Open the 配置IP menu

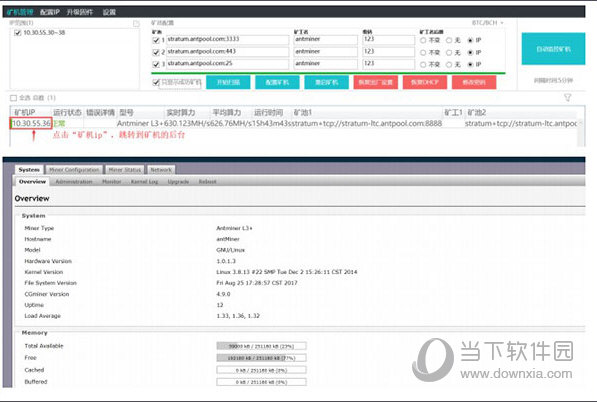(49, 12)
